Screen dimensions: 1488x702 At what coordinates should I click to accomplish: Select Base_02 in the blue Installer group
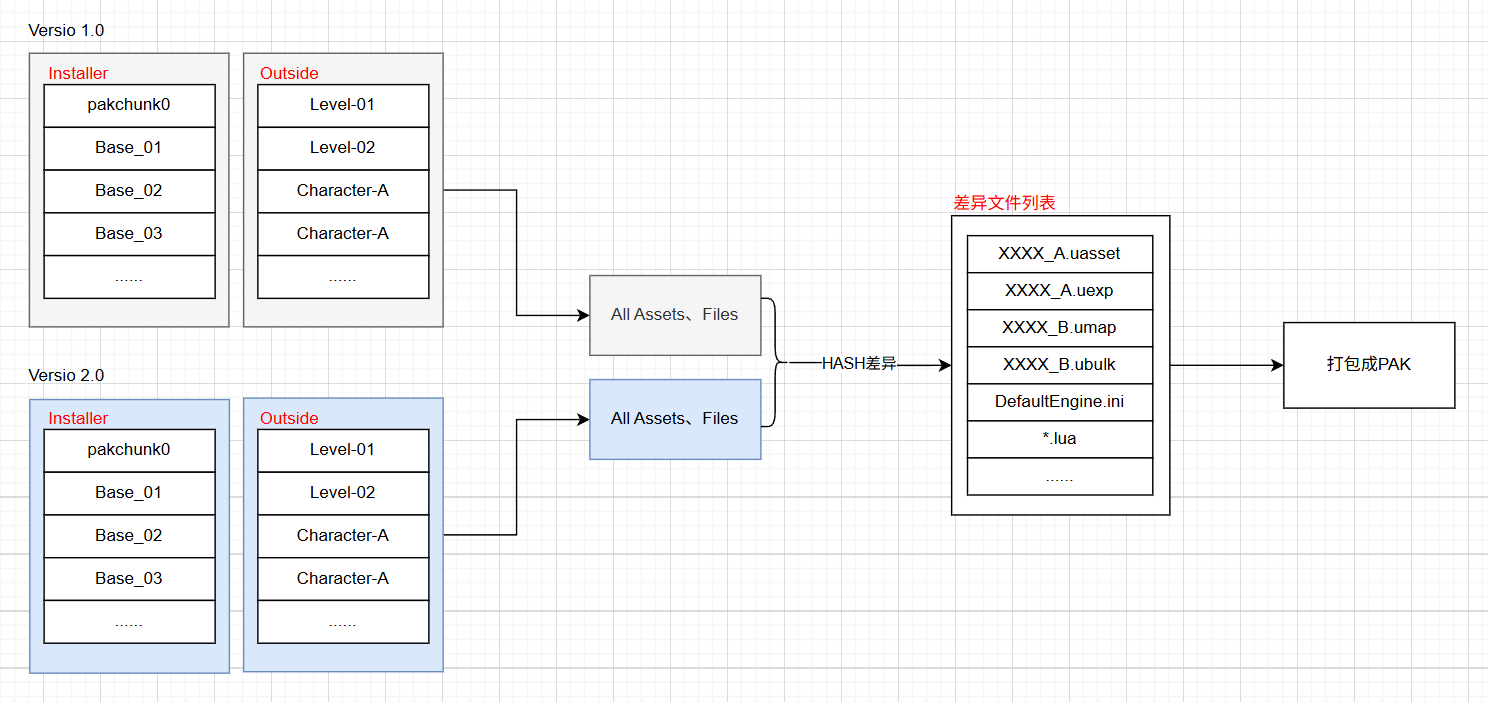coord(129,536)
